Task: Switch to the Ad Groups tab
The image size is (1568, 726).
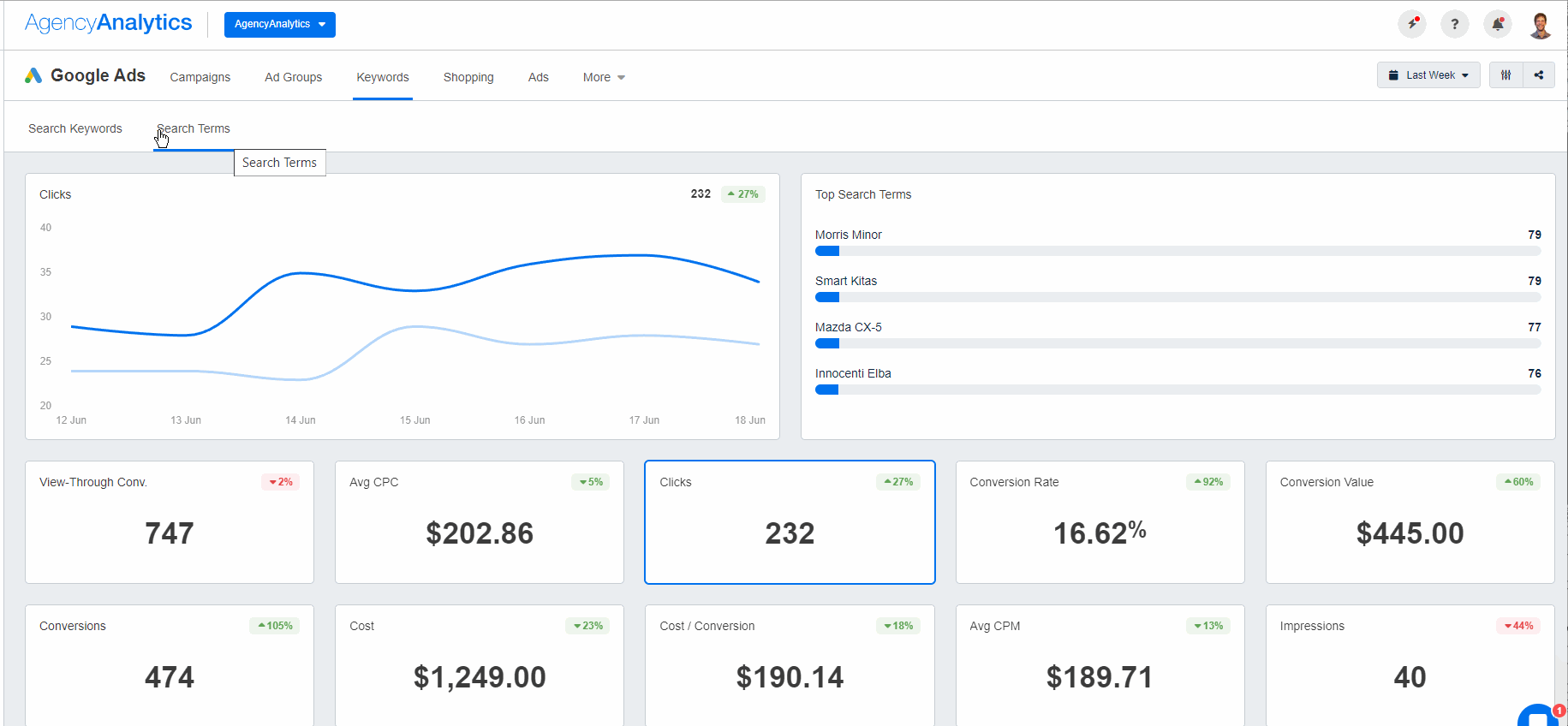Action: point(294,77)
